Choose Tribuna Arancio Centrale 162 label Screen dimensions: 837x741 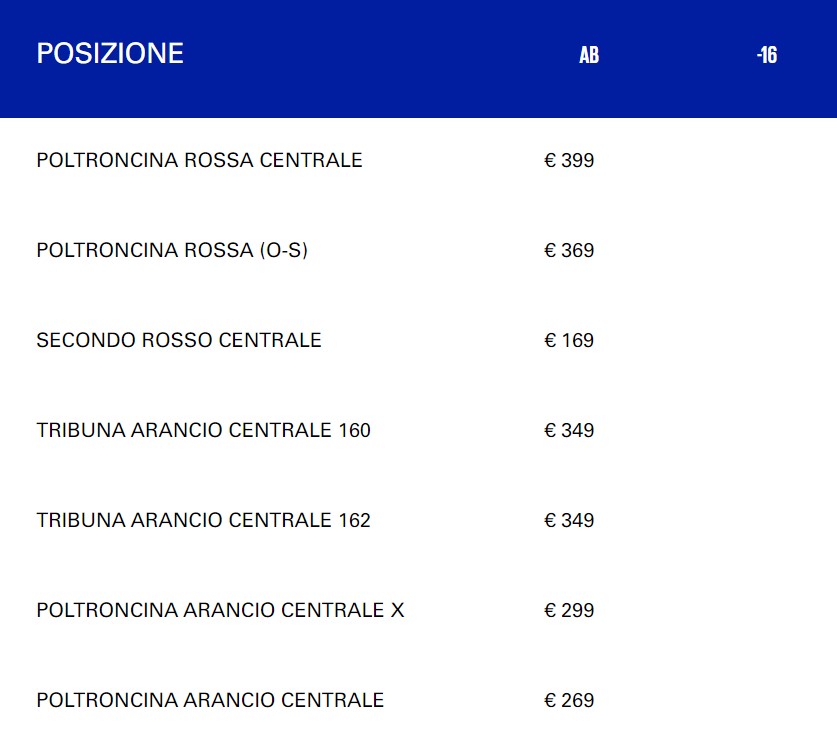point(203,520)
